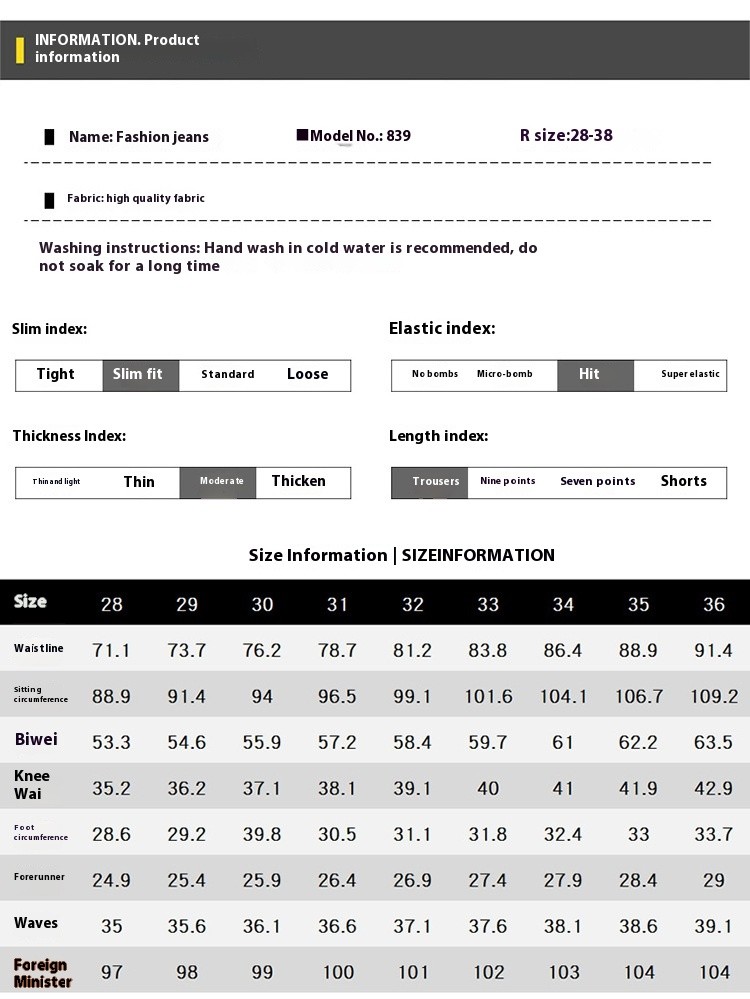Click the black square bullet beside Name
Screen dimensions: 750x999
point(49,137)
